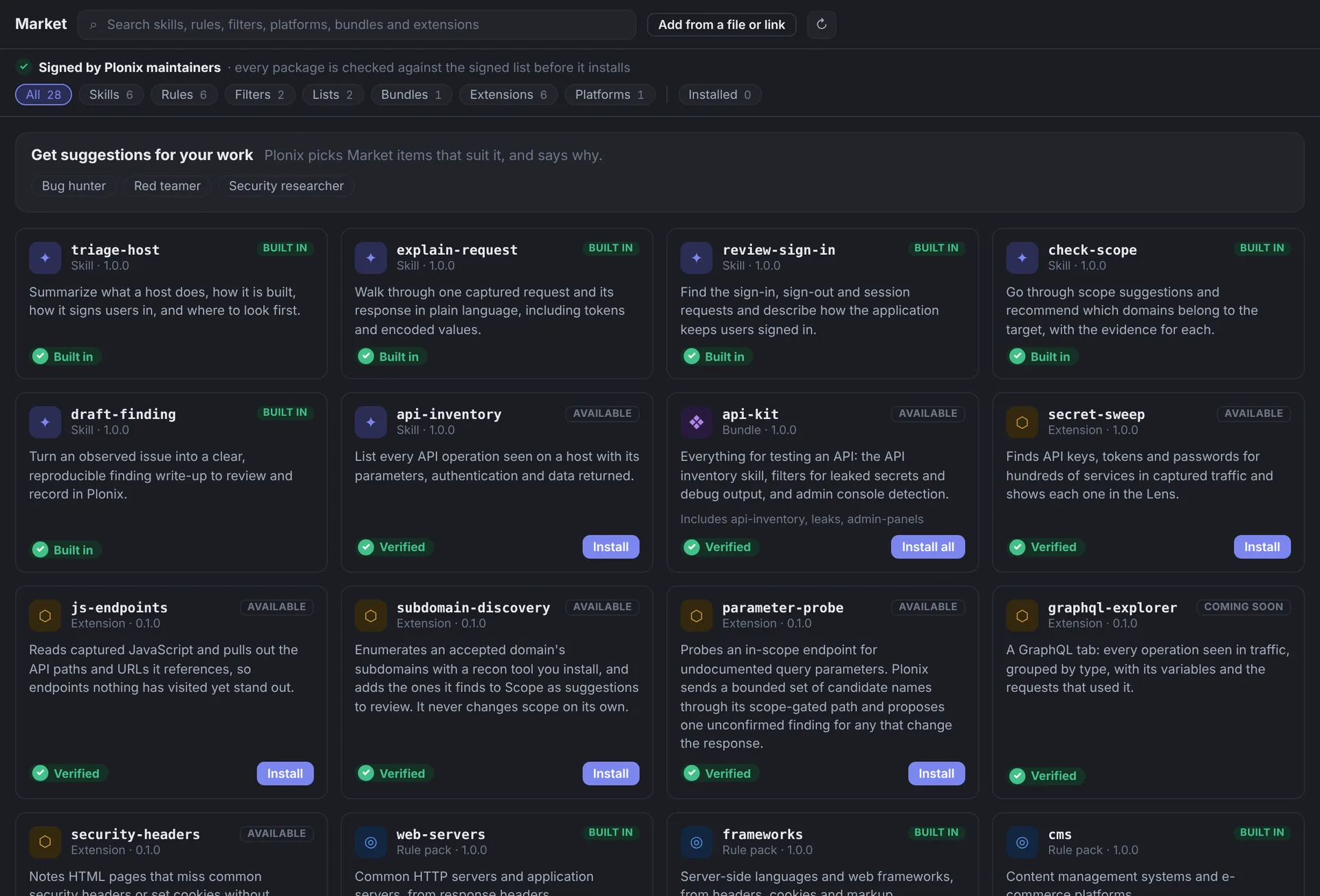Click the BUILT IN badge on explain-request
Screen dimensions: 1320x896
coord(610,248)
